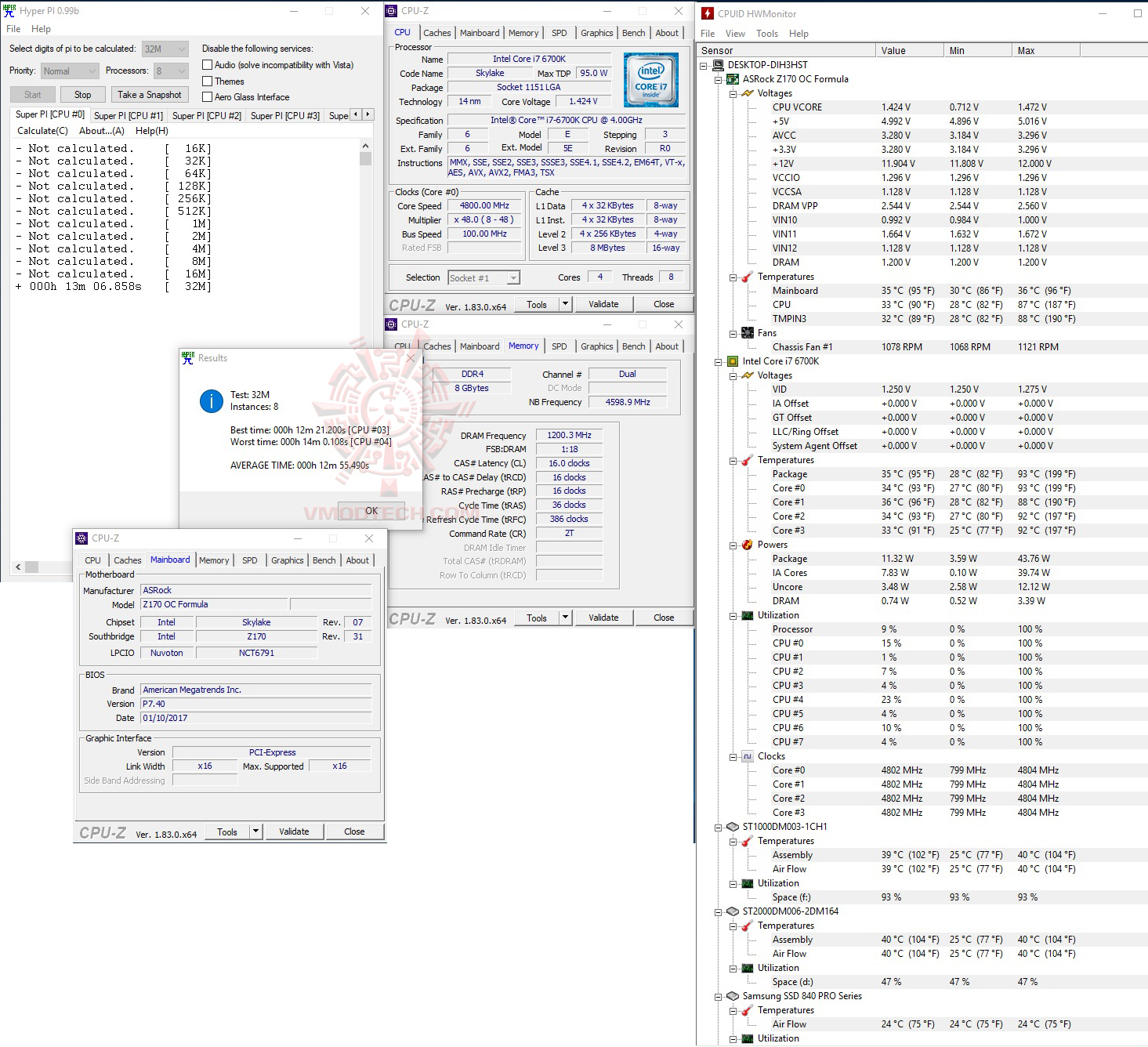Click the Powers flame icon
Viewport: 1148px width, 1047px height.
[x=748, y=545]
